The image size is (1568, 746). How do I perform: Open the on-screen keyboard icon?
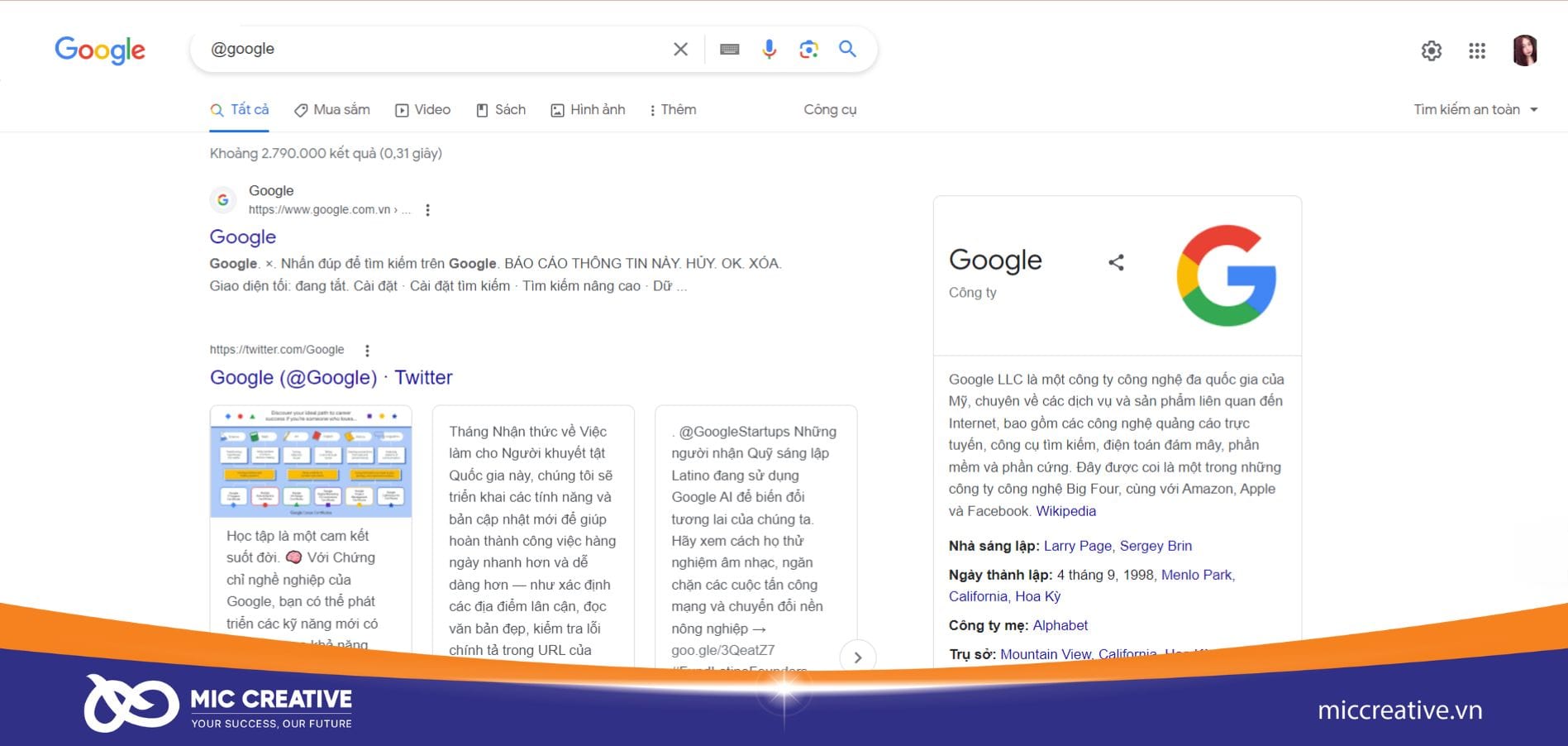point(729,50)
